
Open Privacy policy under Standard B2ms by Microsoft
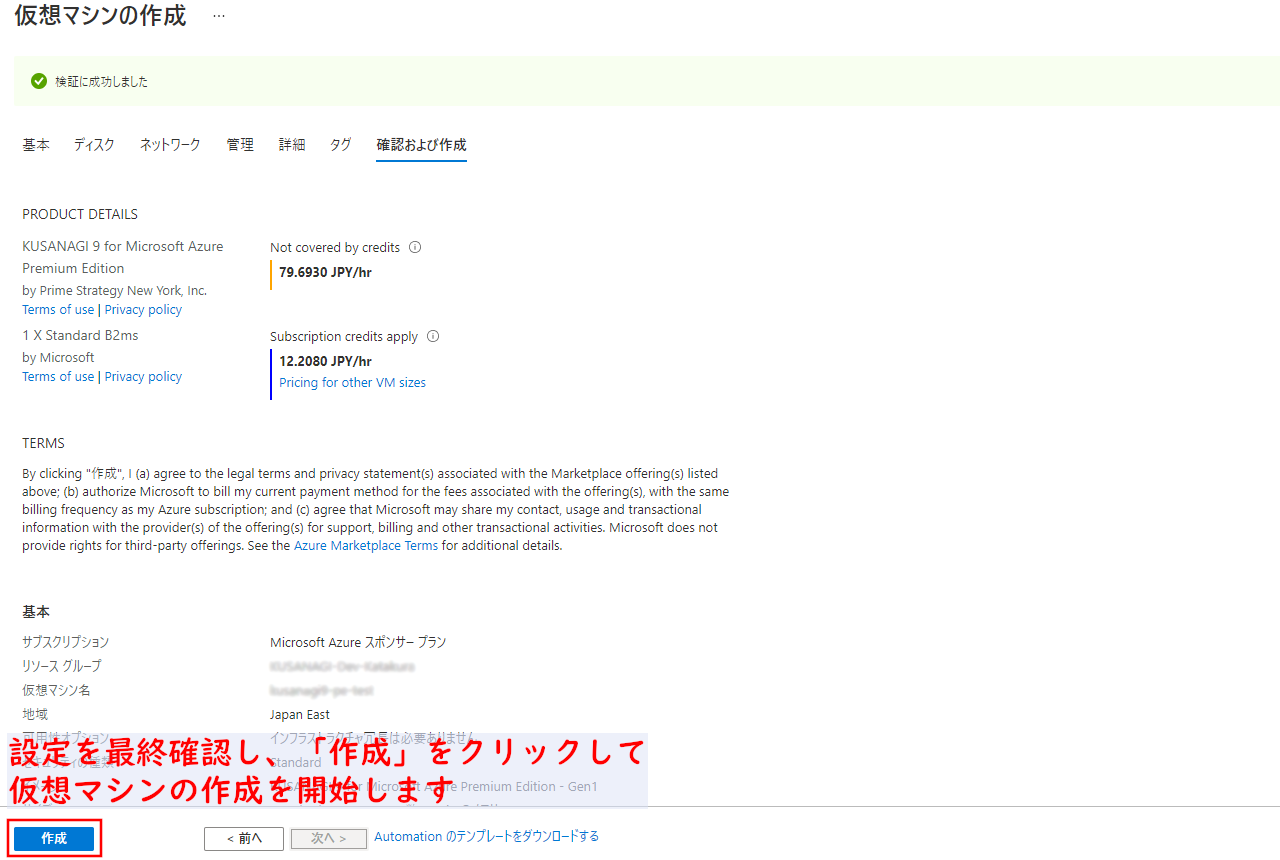click(x=143, y=377)
